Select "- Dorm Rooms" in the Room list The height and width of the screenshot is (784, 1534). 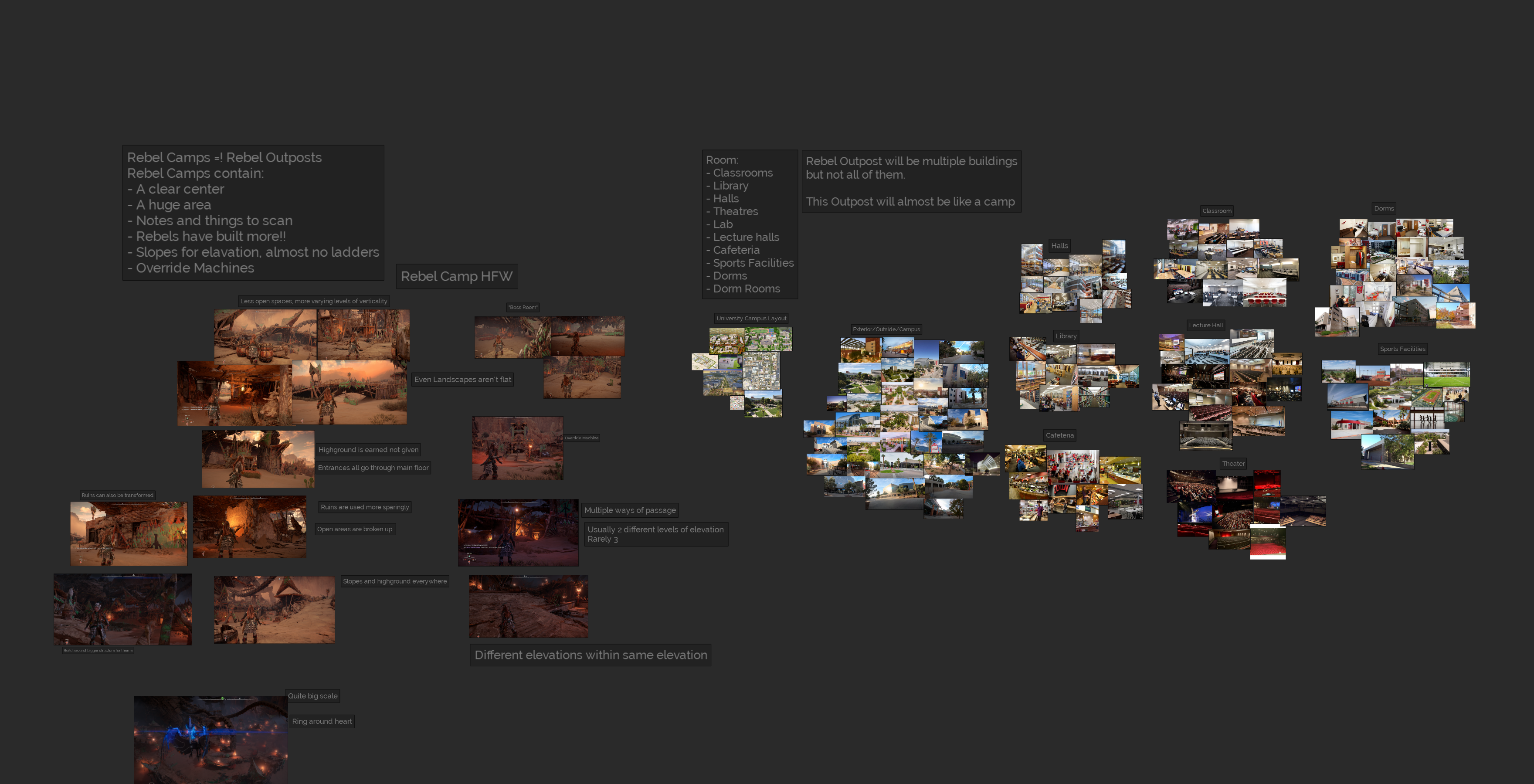click(743, 289)
